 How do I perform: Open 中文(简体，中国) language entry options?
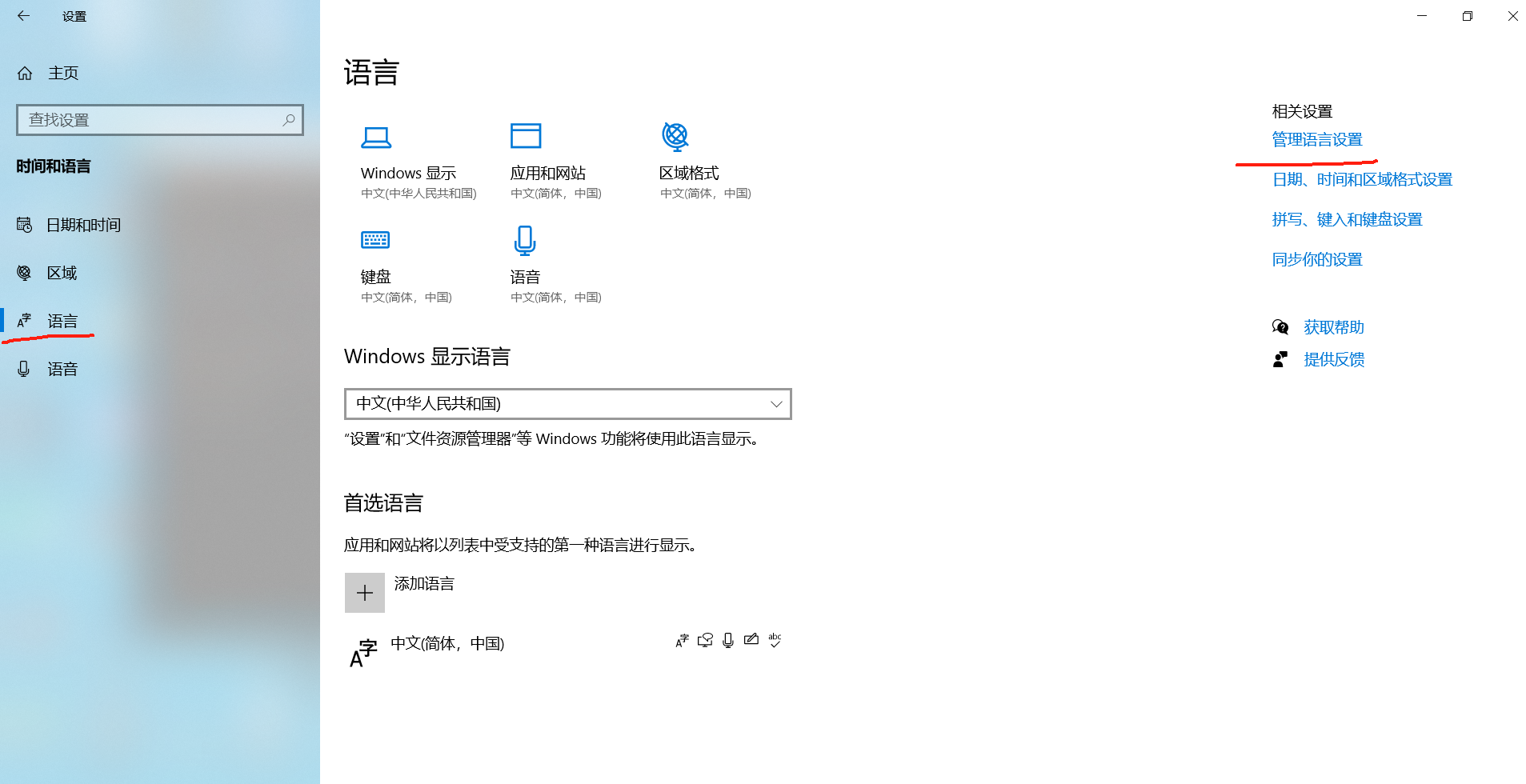click(x=447, y=643)
